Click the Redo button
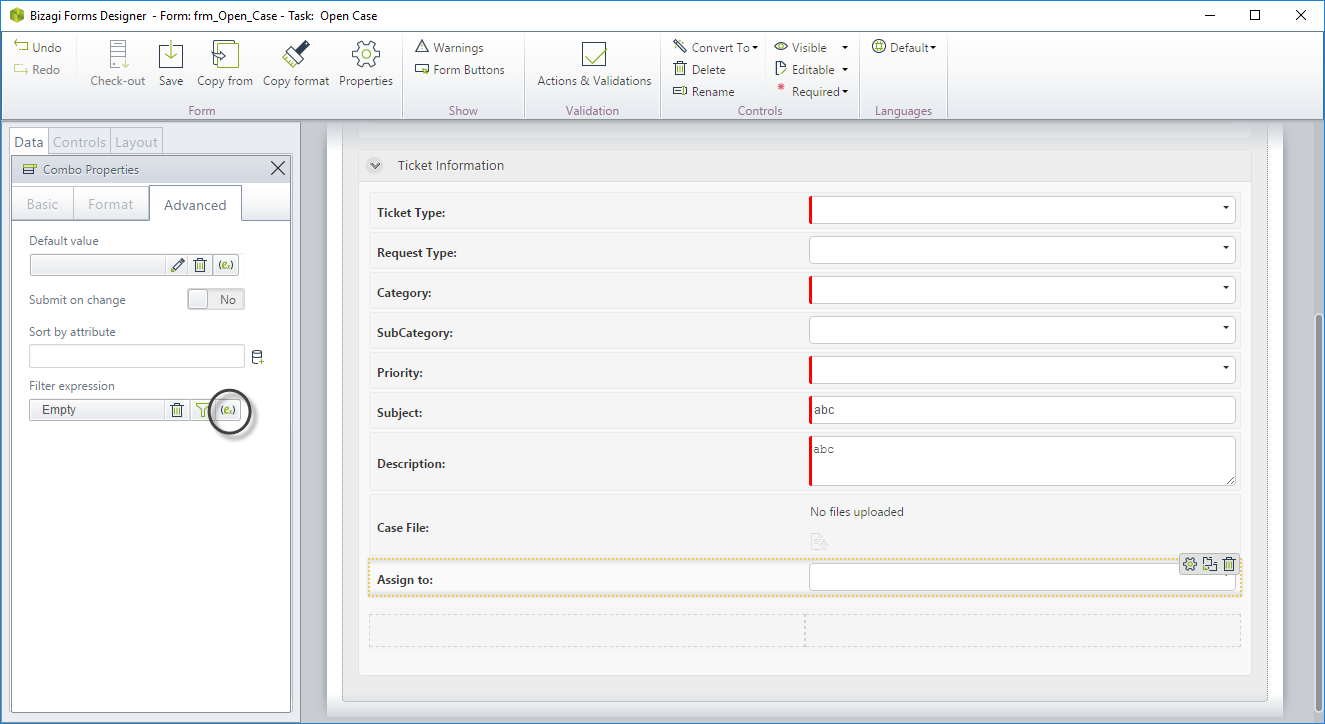1325x724 pixels. pyautogui.click(x=38, y=70)
